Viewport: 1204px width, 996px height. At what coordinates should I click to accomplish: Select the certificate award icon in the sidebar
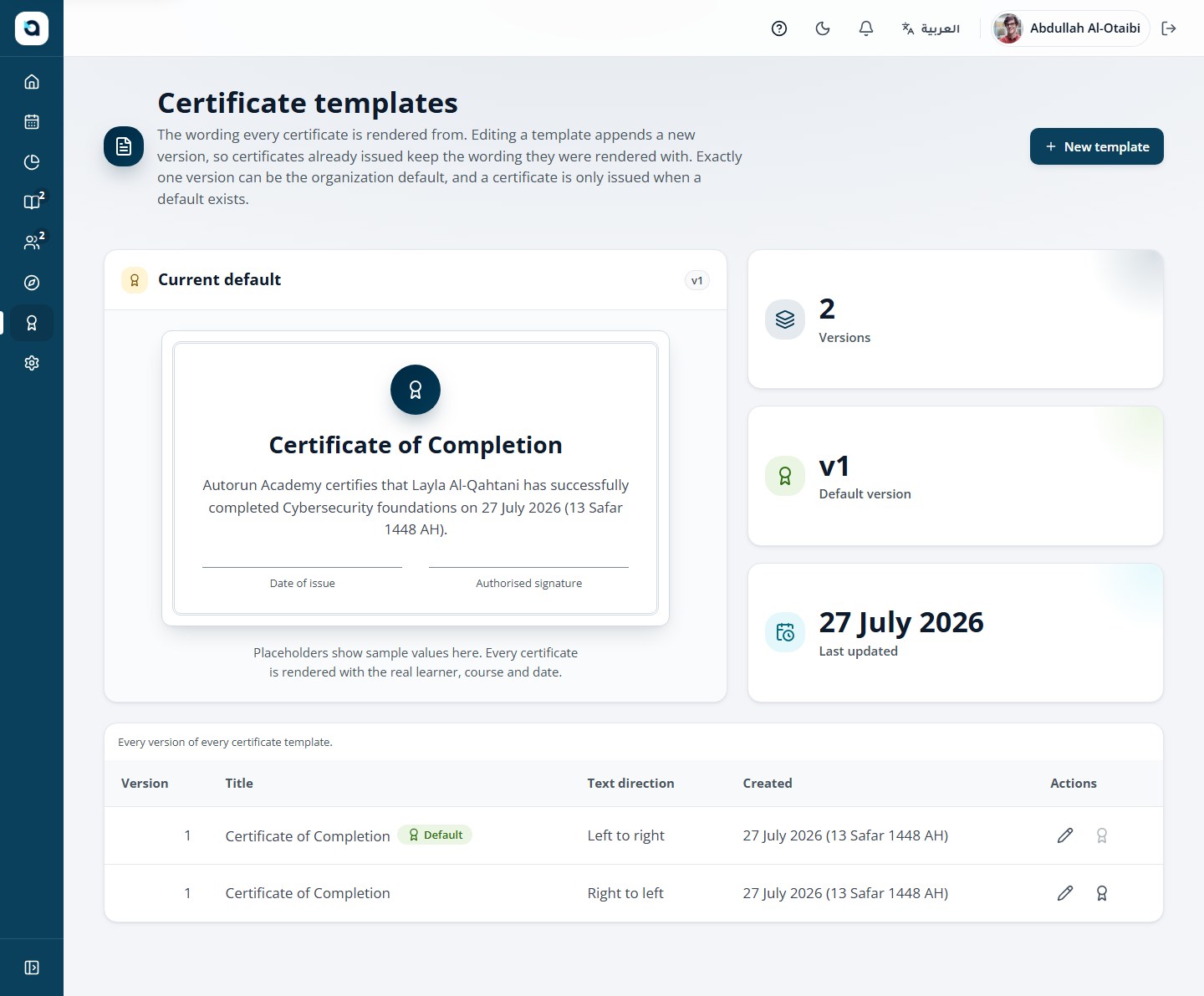coord(32,323)
